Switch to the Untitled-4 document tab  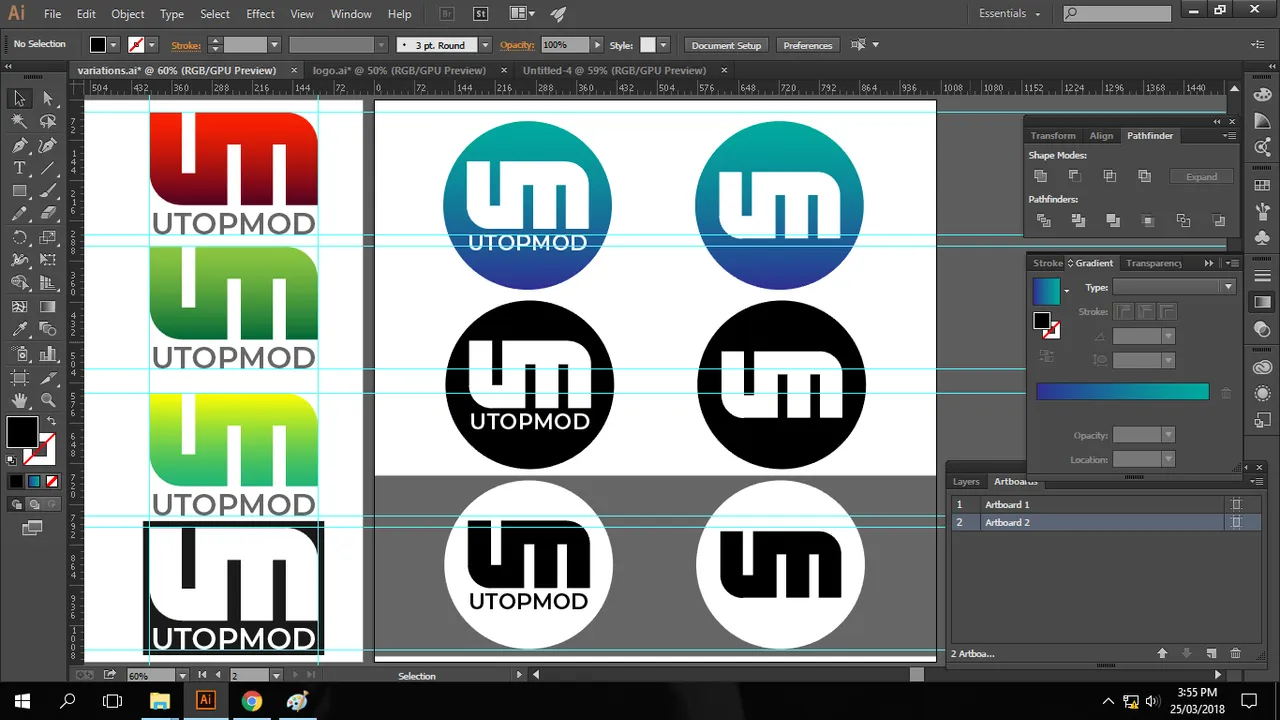614,70
